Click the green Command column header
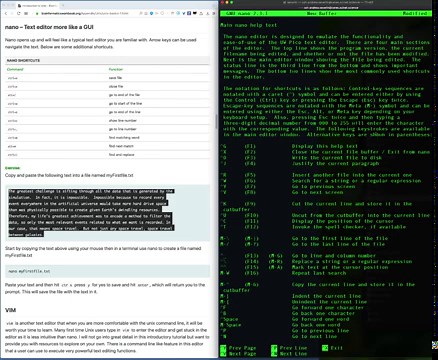 15,69
